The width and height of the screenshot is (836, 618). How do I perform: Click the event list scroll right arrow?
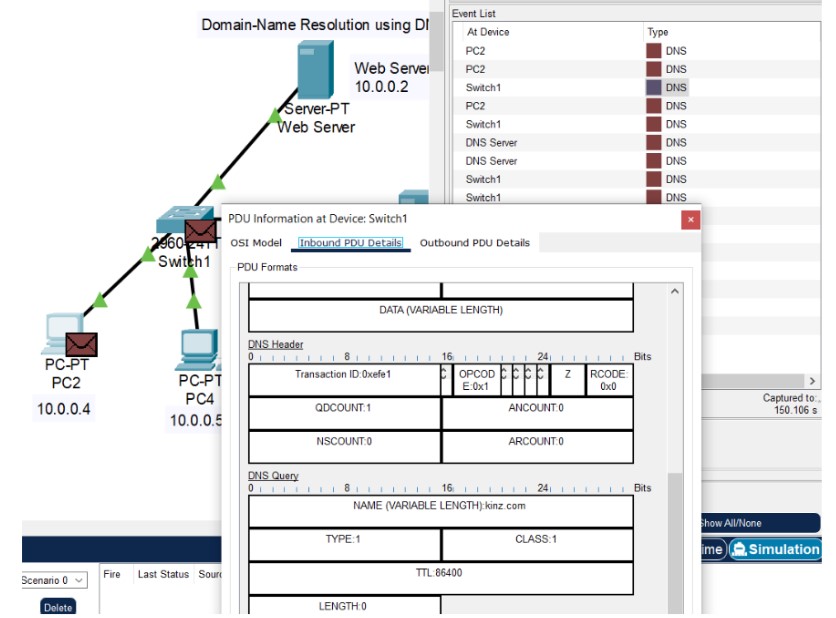tap(812, 381)
